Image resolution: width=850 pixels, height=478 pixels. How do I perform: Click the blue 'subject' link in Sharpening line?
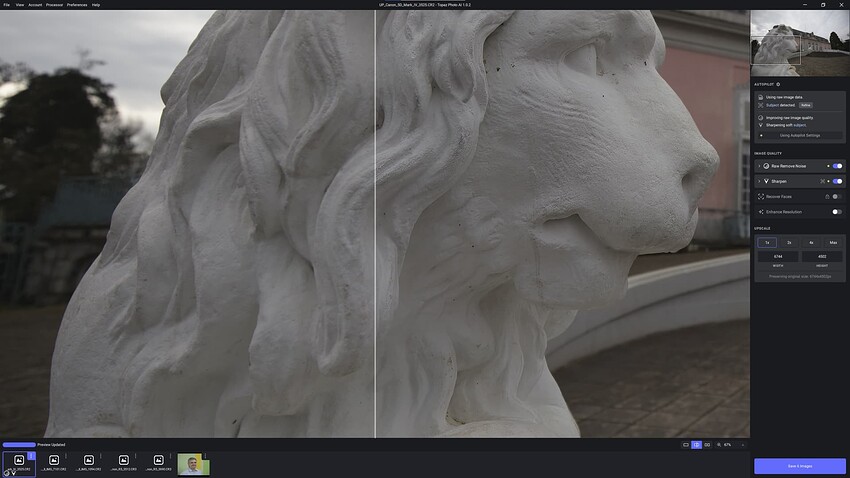tap(800, 125)
